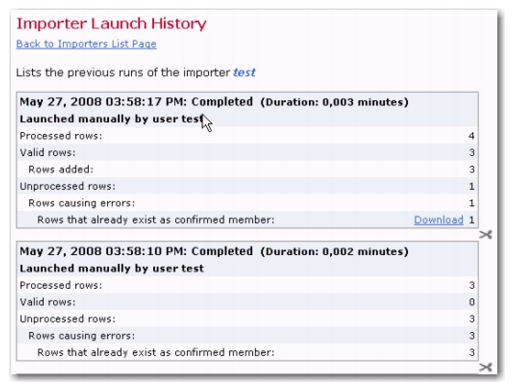Click 'Unprocessed rows:' label in 03:58:10 run
The image size is (514, 389).
coord(67,319)
